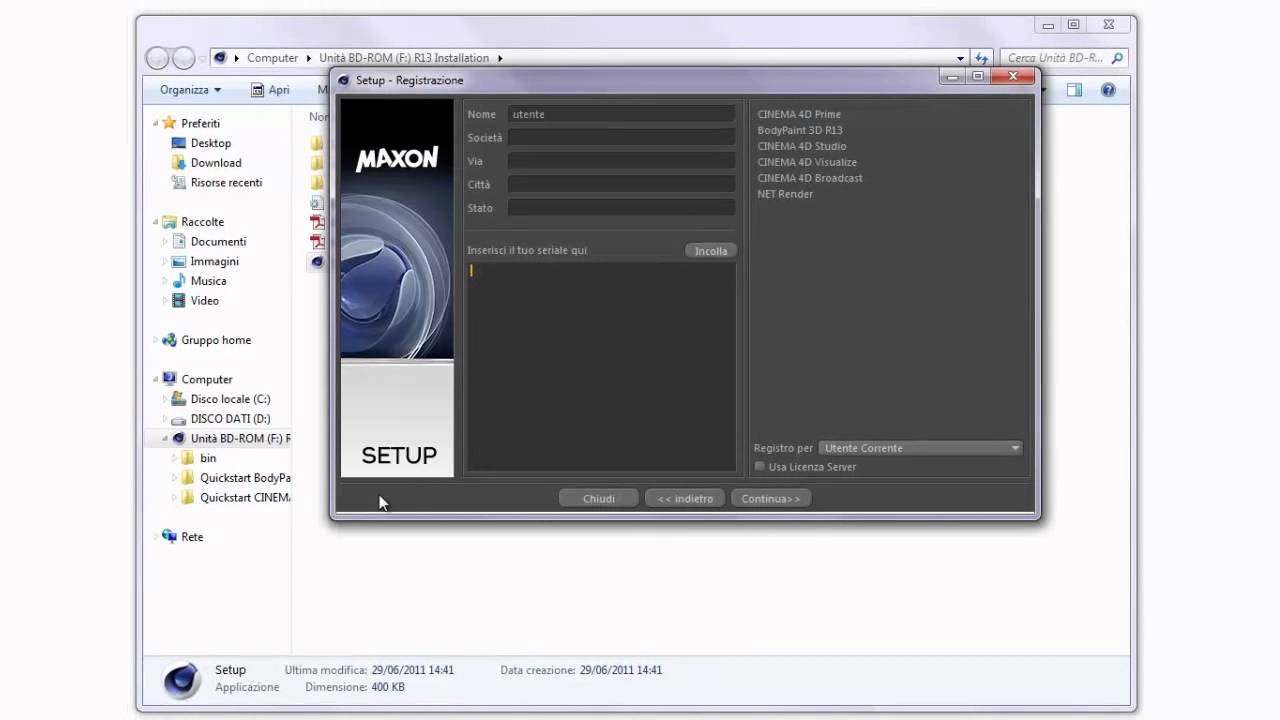Screen dimensions: 1280x720
Task: Collapse the Preferiti tree arrow
Action: [156, 123]
